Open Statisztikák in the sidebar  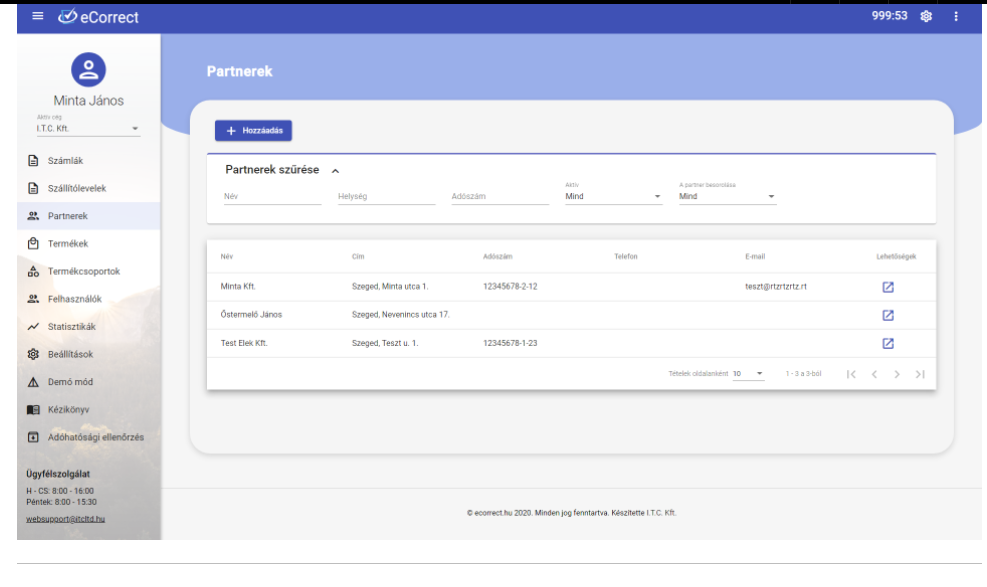pos(88,327)
